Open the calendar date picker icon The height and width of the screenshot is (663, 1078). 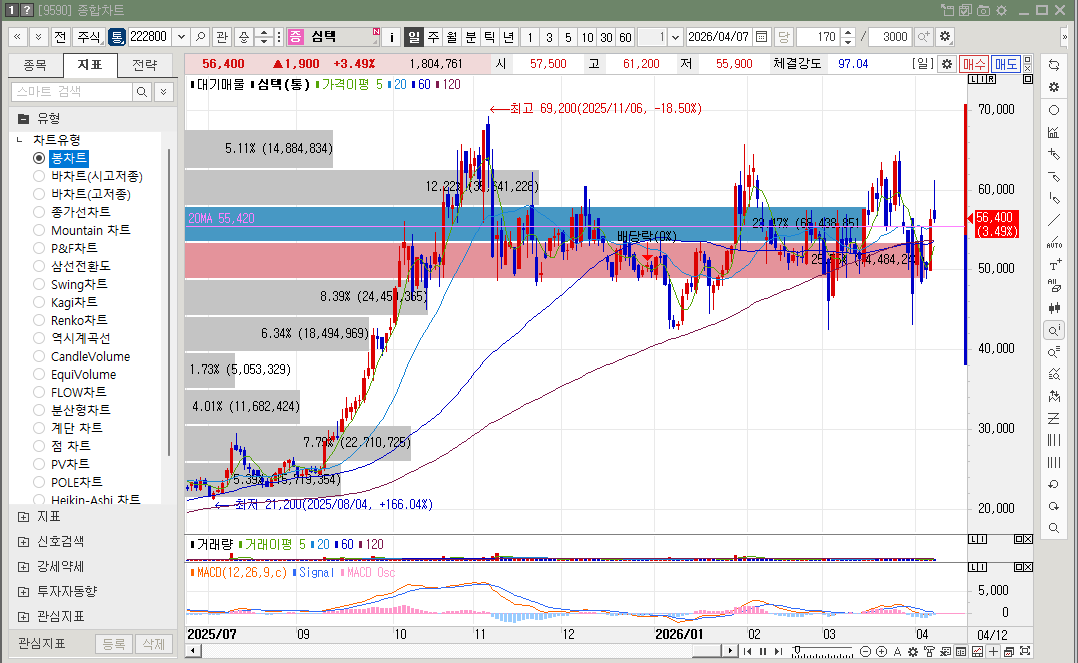pos(761,36)
